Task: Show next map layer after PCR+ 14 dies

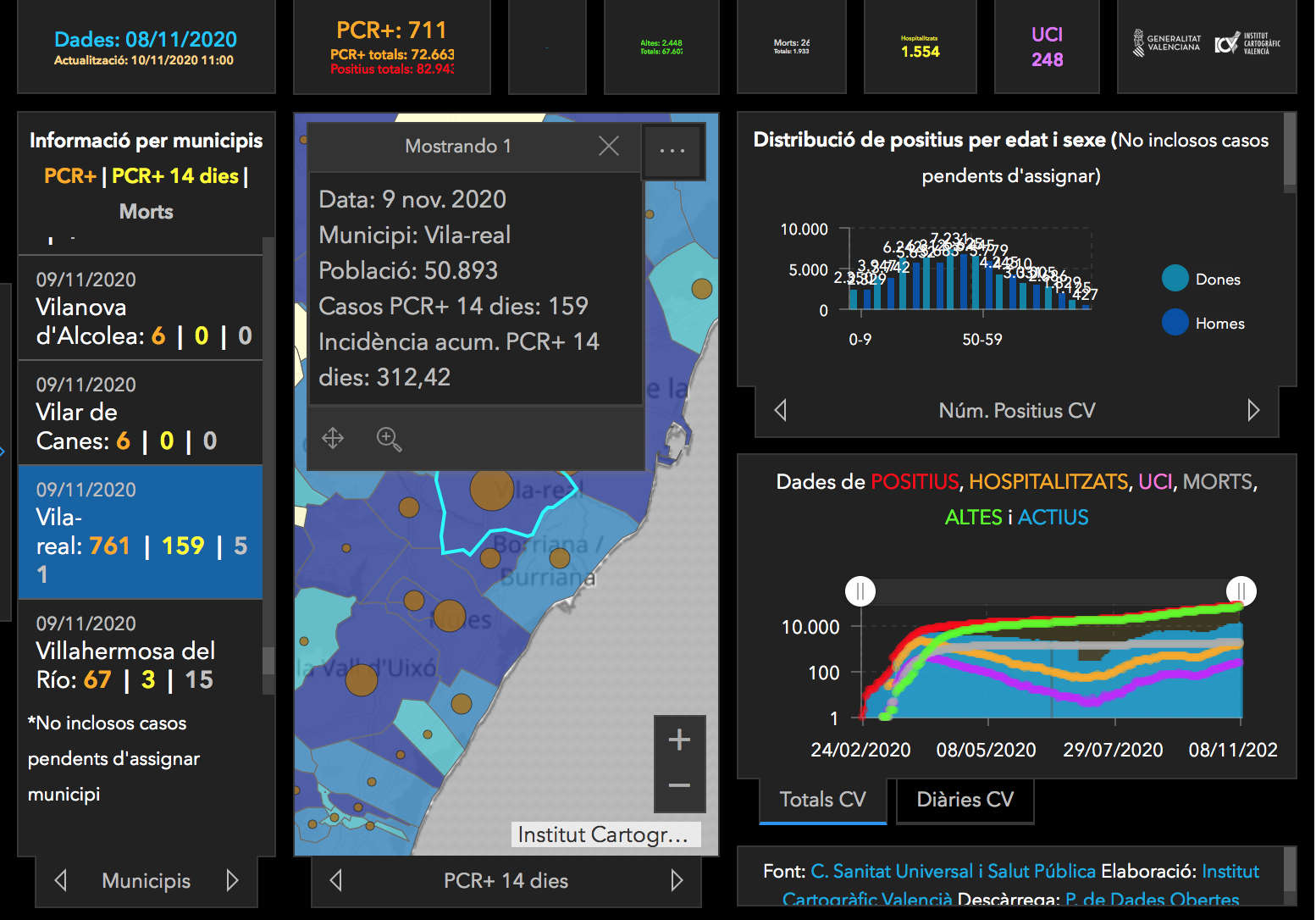Action: click(x=676, y=880)
